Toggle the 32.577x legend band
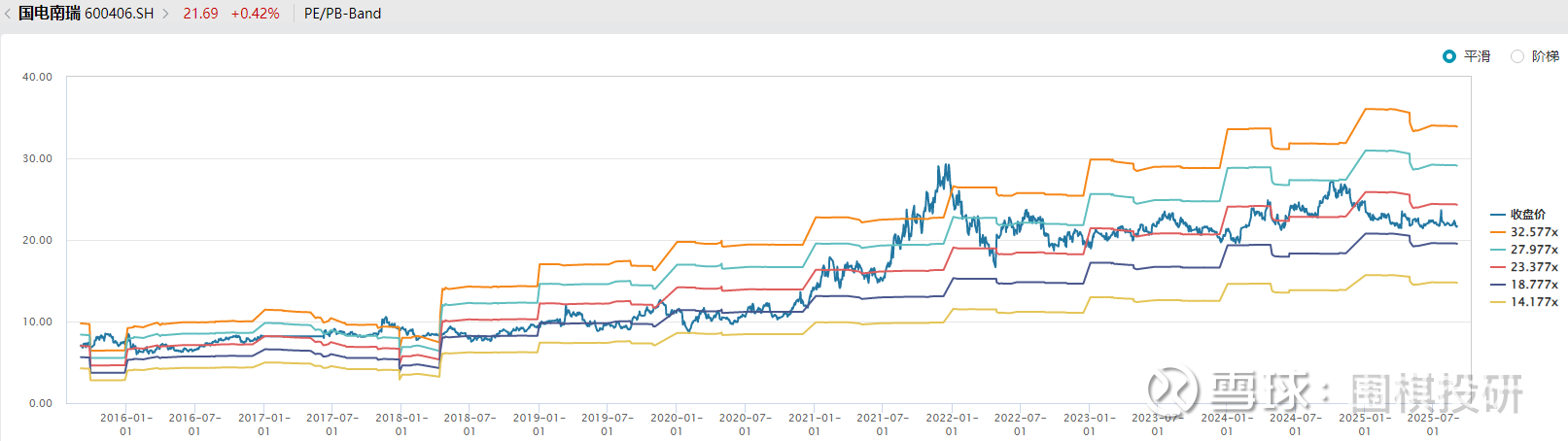 [x=1533, y=232]
